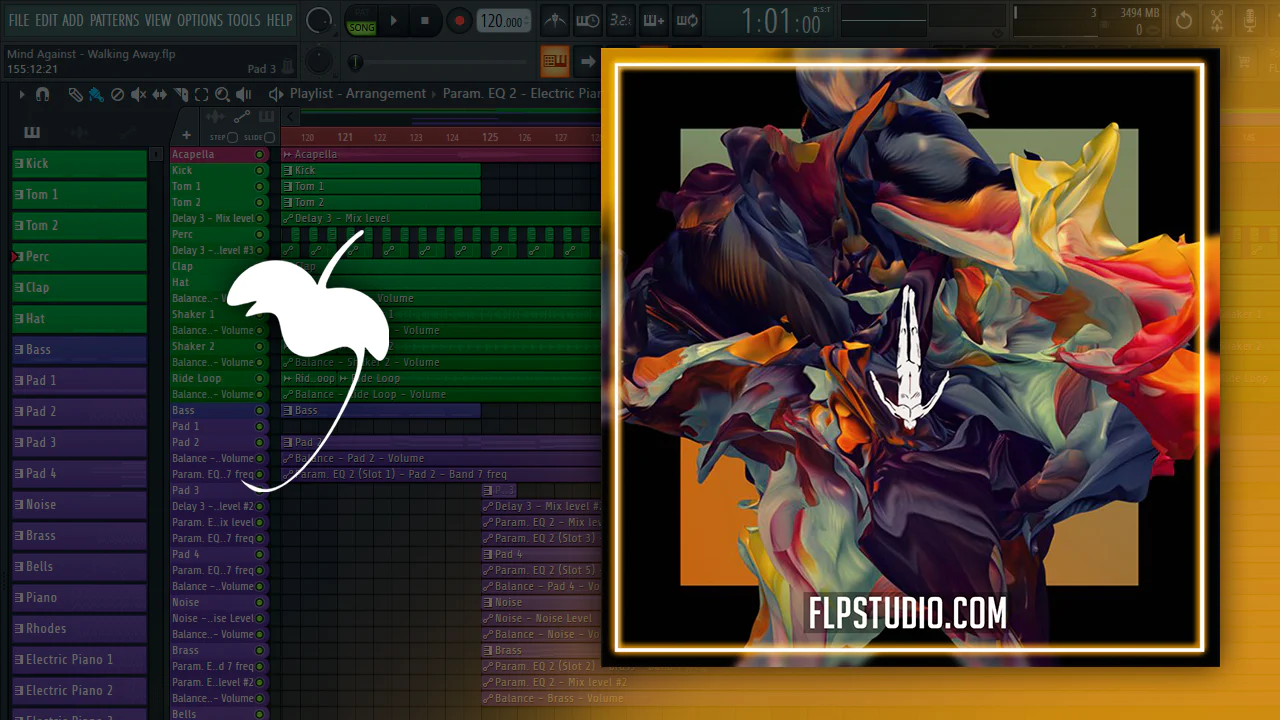Mute the Tom 2 track
1280x720 pixels.
260,203
